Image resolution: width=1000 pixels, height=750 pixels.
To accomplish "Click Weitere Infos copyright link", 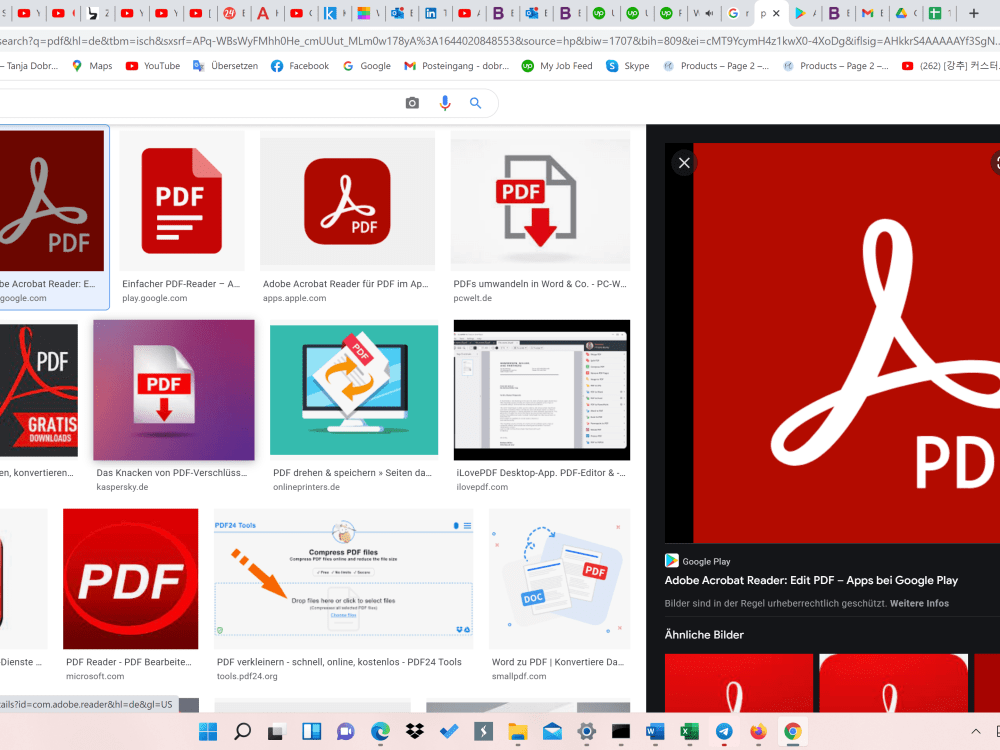I will (919, 603).
